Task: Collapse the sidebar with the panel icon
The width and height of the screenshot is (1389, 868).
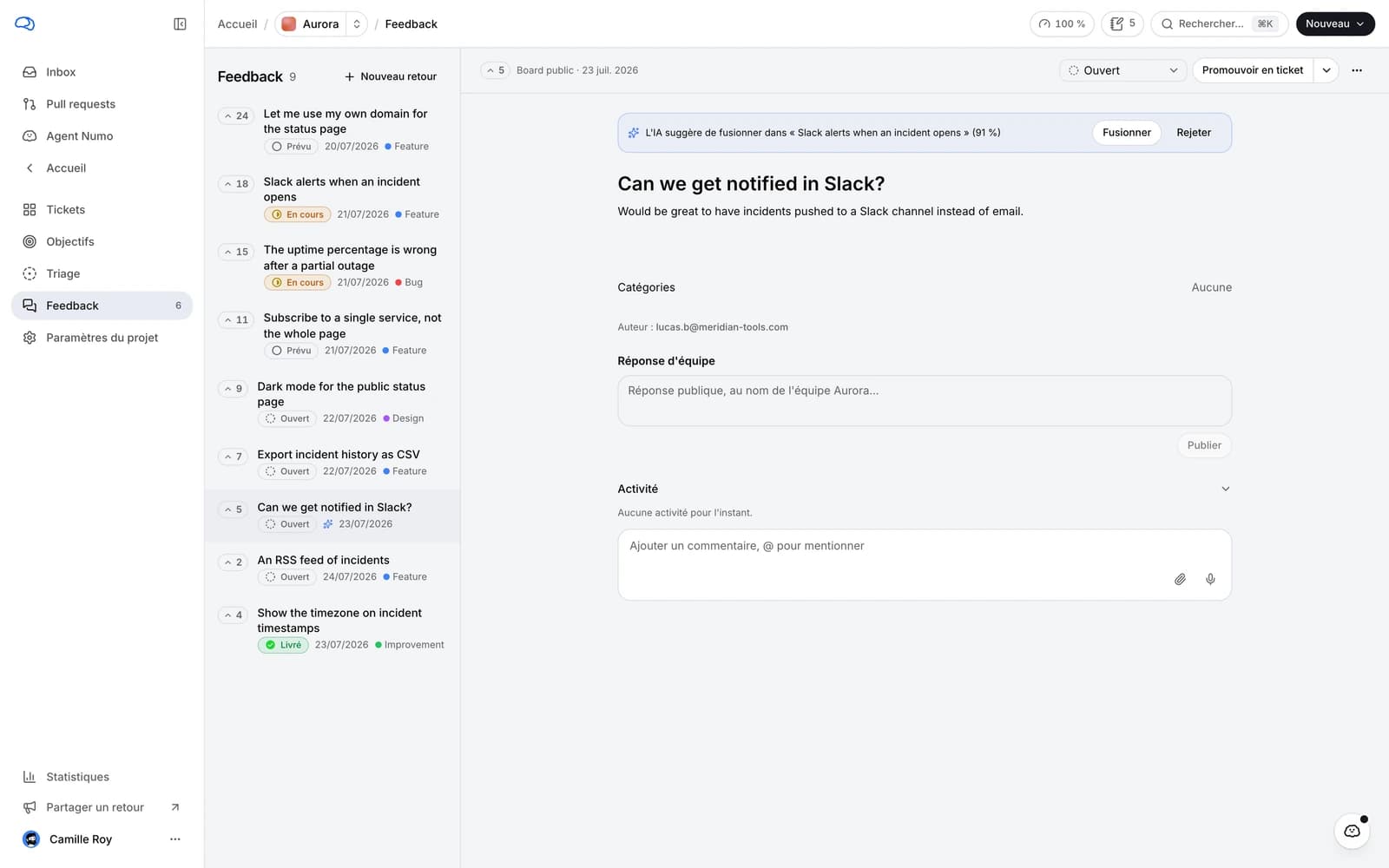Action: click(x=180, y=24)
